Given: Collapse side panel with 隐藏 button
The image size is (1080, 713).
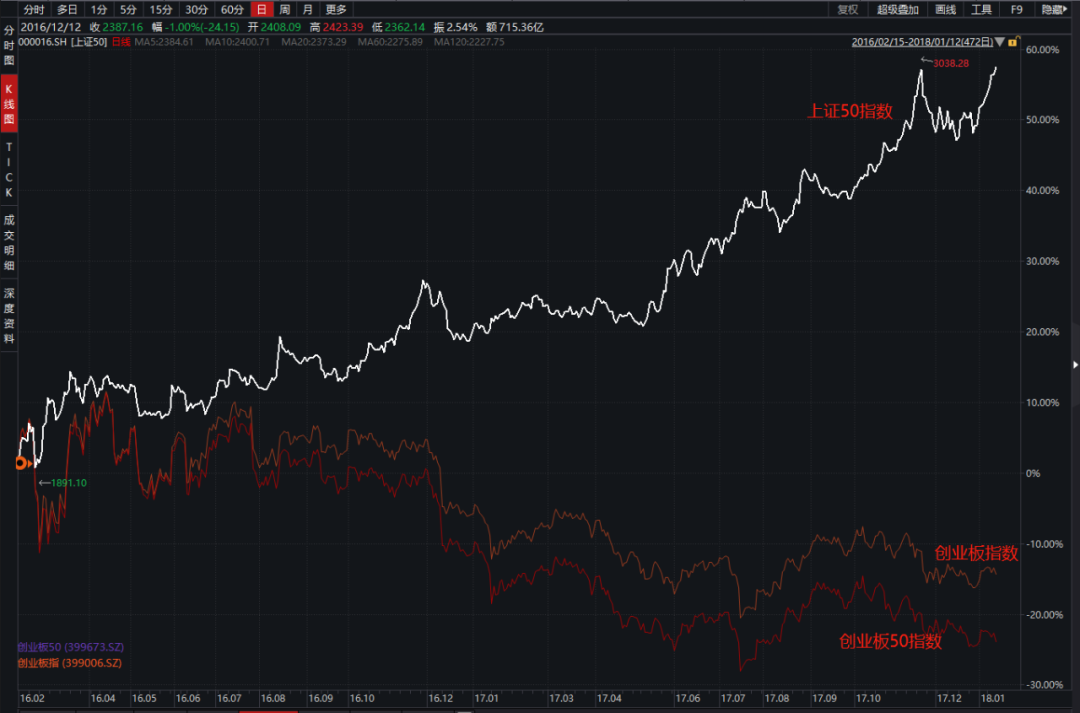Looking at the screenshot, I should [1053, 9].
